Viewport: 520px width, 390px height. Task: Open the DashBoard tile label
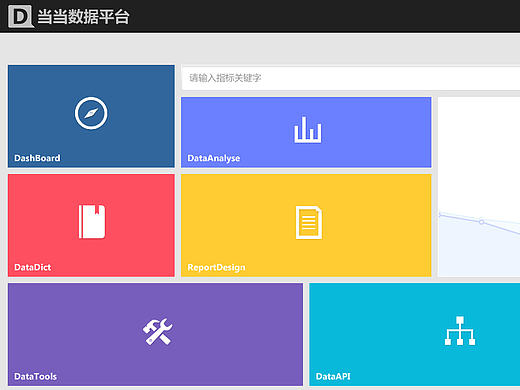37,158
